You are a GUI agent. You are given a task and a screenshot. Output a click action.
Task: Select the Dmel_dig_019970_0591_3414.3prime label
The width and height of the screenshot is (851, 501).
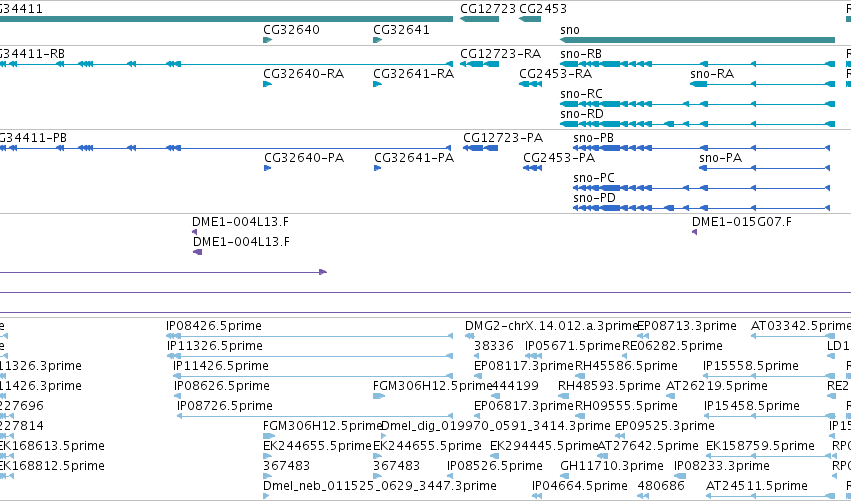[496, 426]
